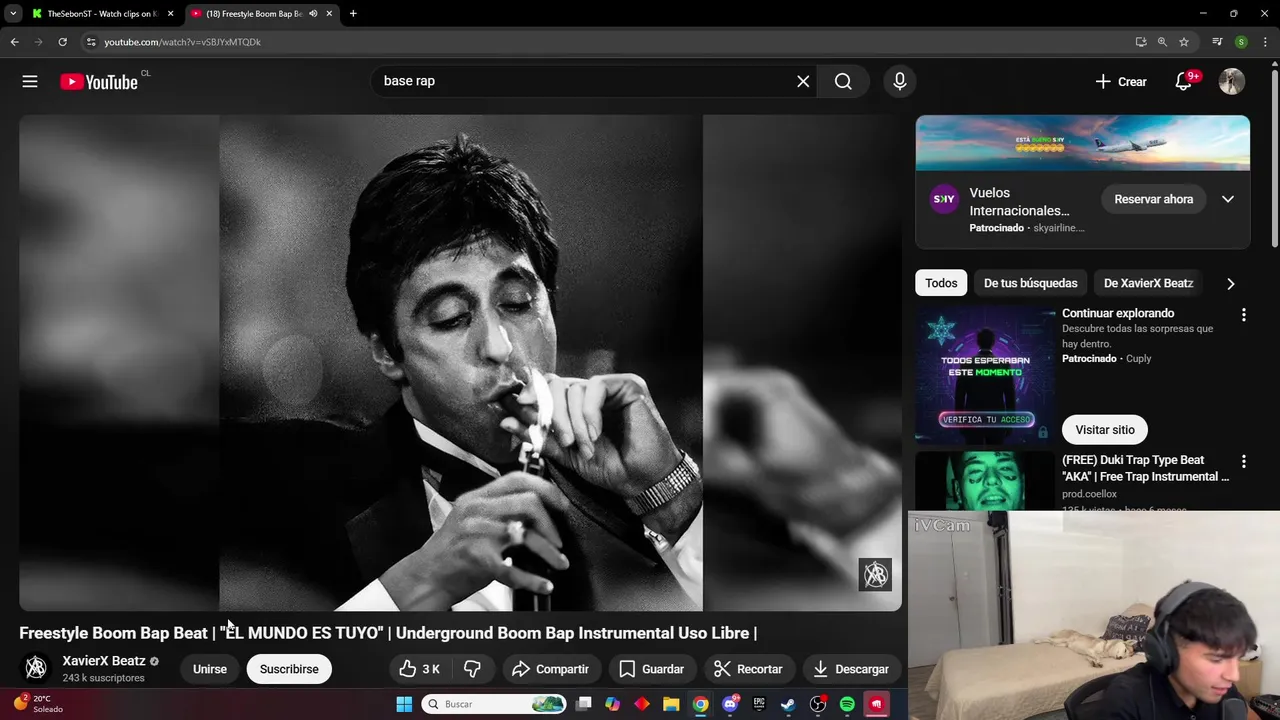This screenshot has width=1280, height=720.
Task: Open the tab search dropdown
Action: tap(13, 14)
